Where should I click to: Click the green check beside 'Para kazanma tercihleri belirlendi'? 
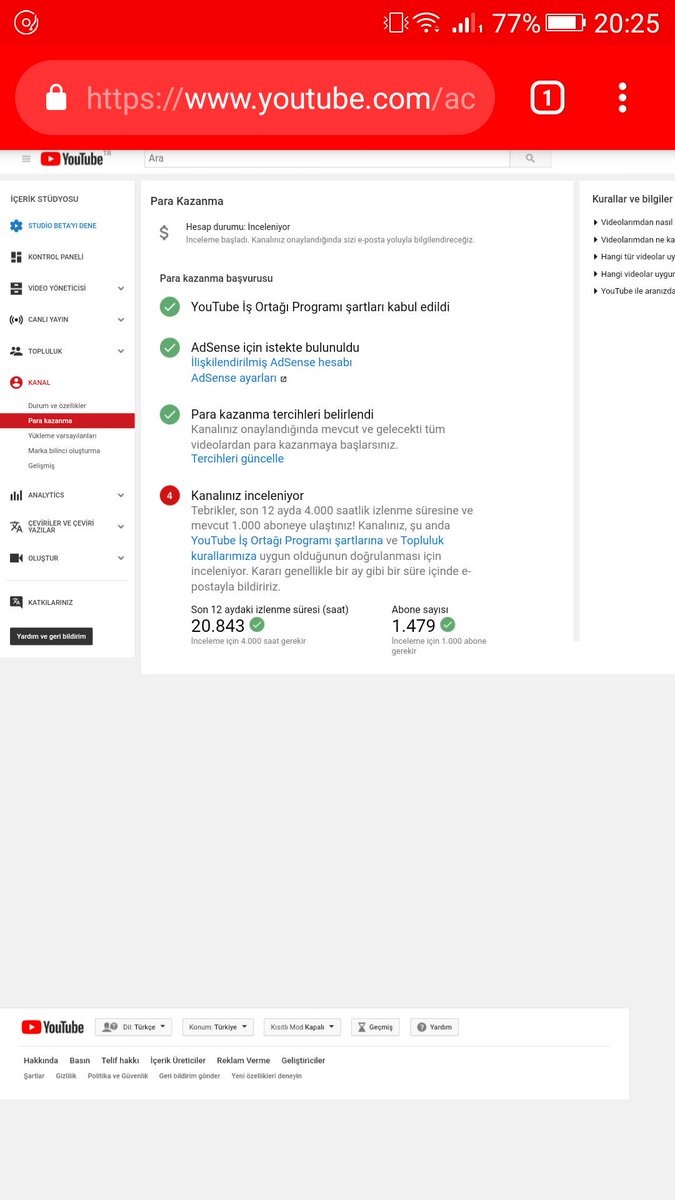pos(170,414)
